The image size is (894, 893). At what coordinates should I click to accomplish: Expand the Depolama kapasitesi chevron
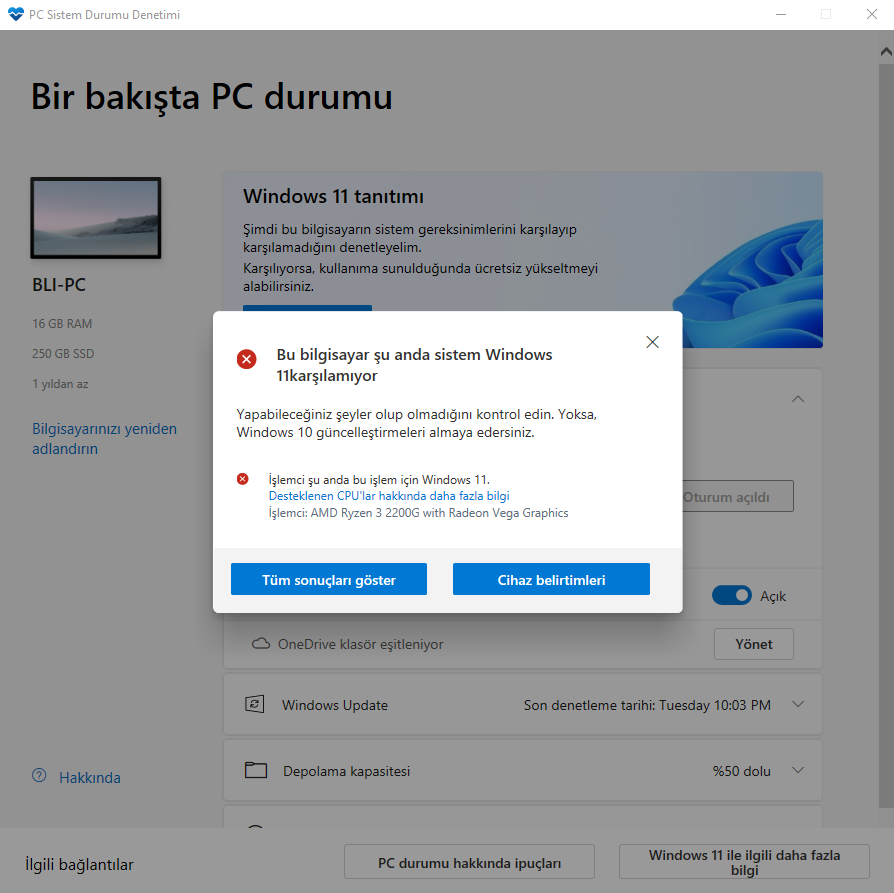pos(798,770)
